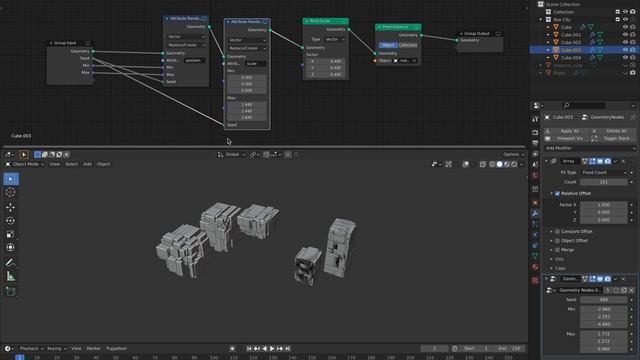The image size is (640, 360).
Task: Open the viewport Object menu
Action: (103, 164)
